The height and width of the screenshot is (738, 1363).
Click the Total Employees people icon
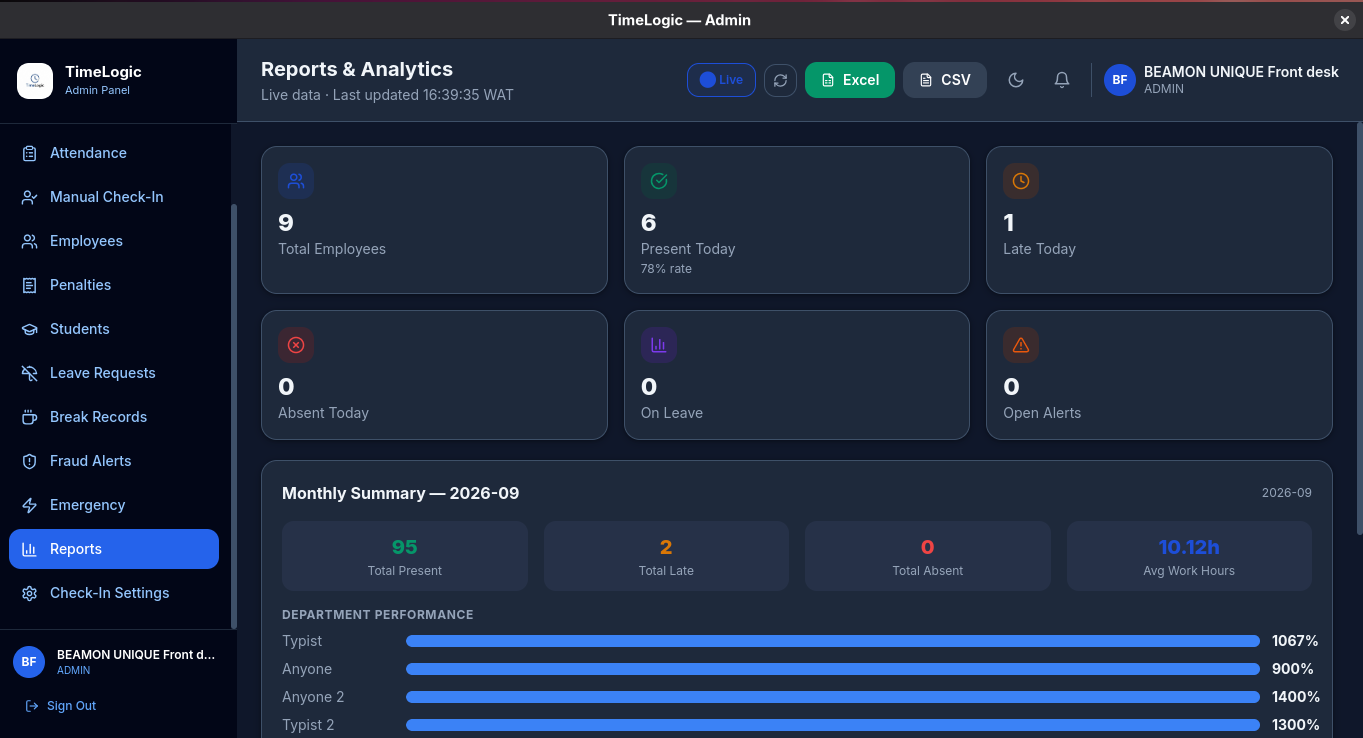pos(296,181)
